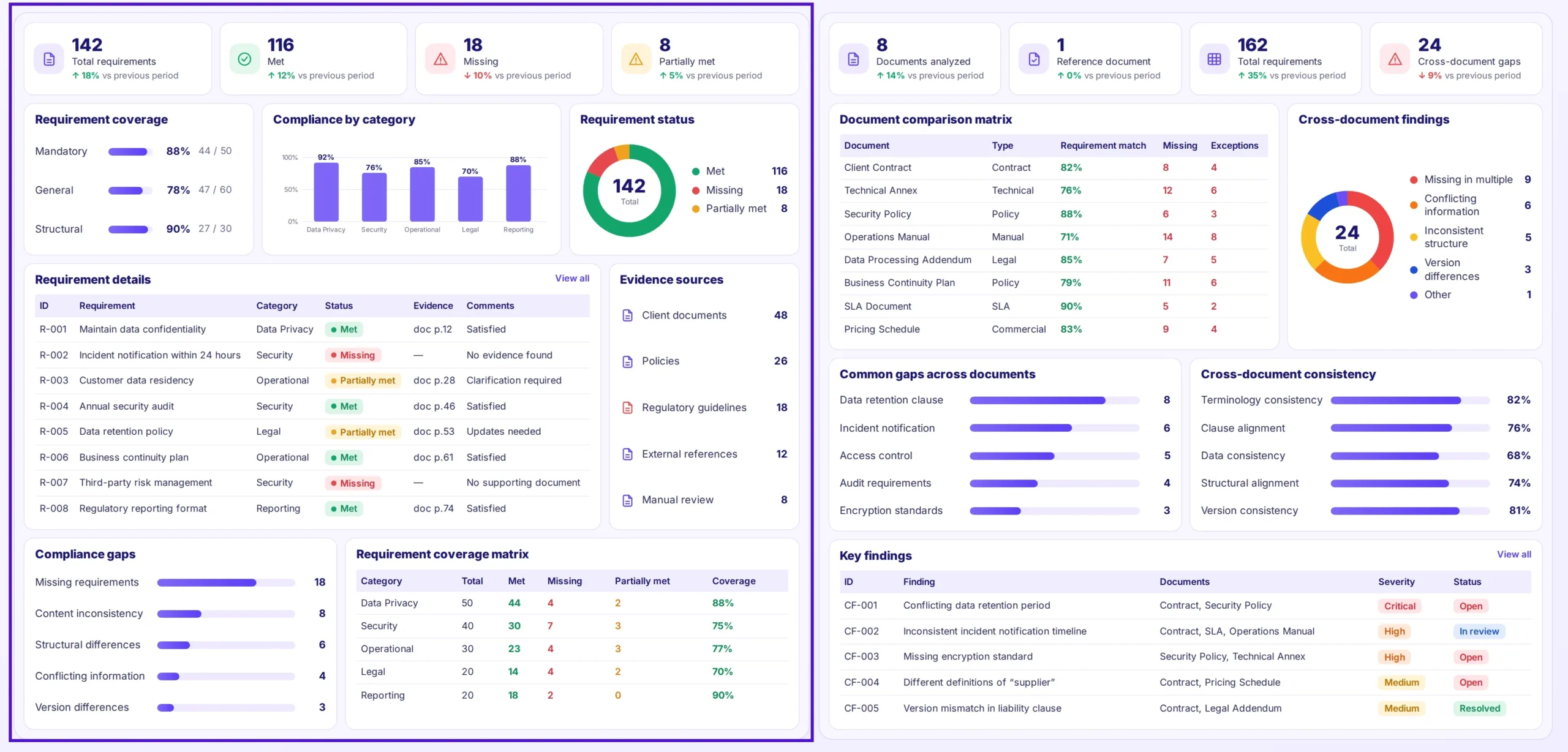Click the External references file icon

coord(627,454)
